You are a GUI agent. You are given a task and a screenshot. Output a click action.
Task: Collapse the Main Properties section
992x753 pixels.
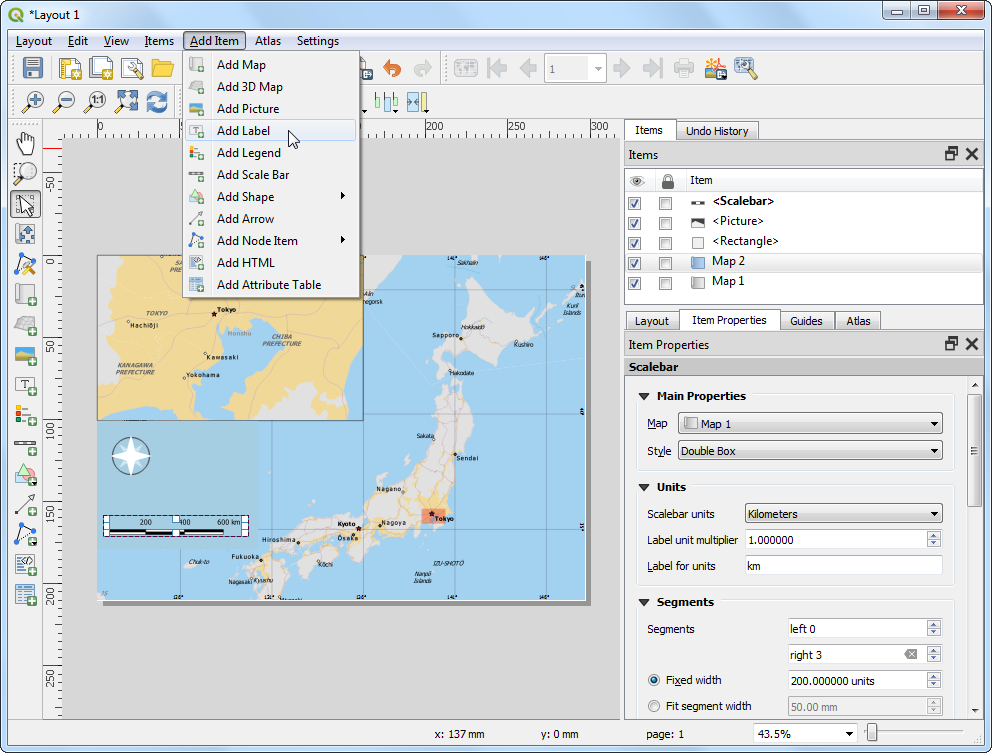click(x=644, y=396)
